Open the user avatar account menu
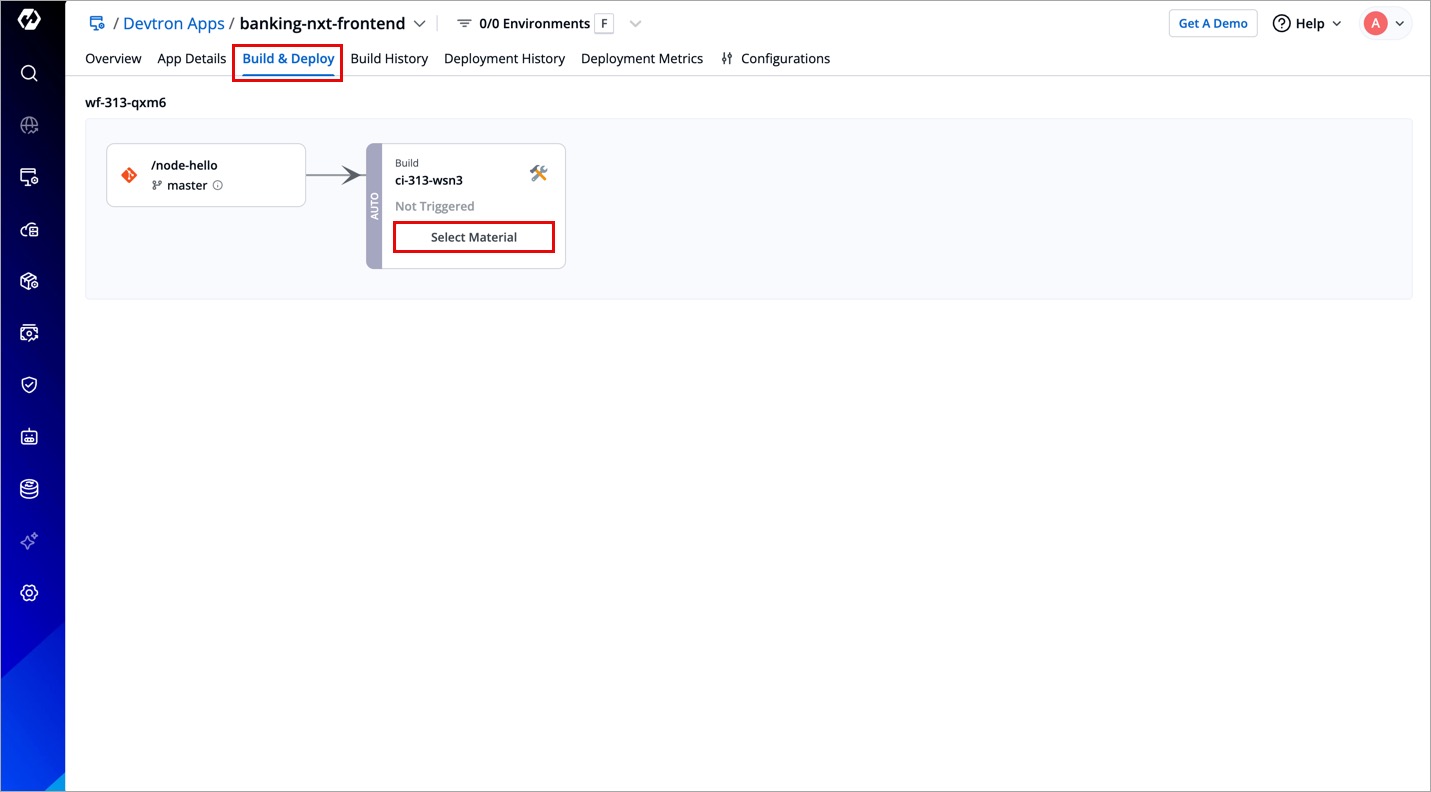 [x=1385, y=24]
